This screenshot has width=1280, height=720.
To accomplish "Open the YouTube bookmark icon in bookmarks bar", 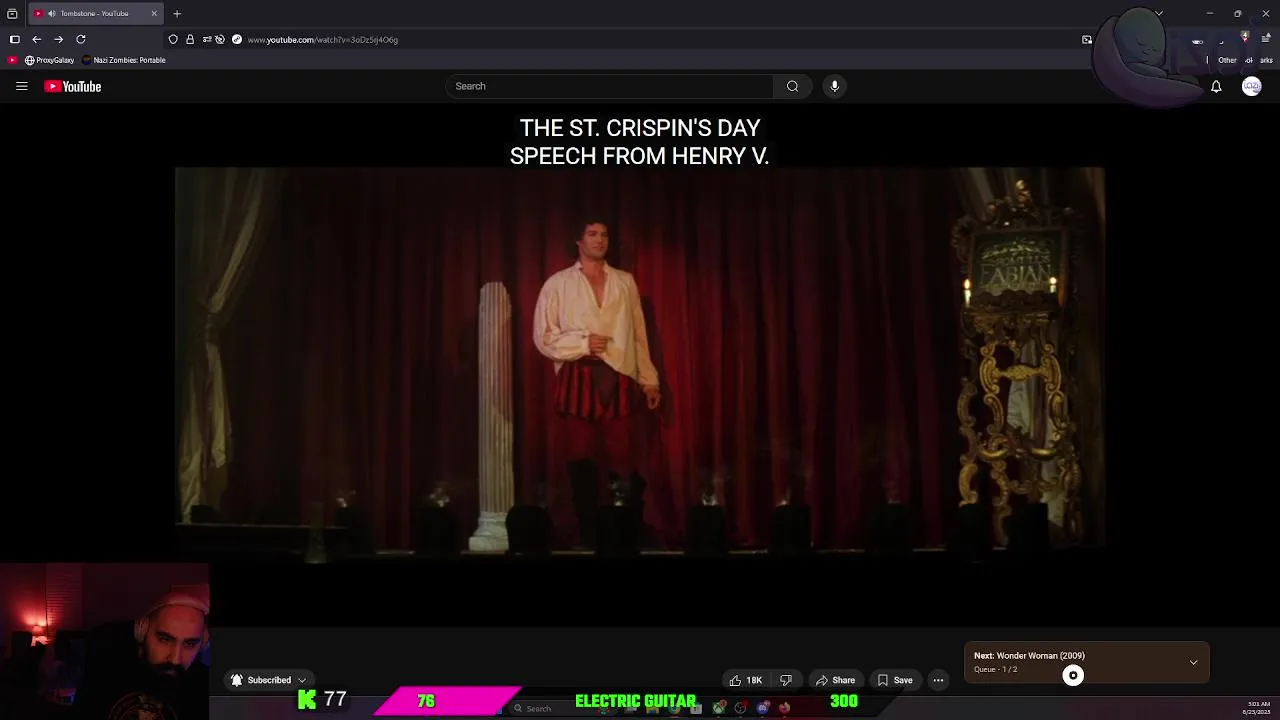I will (x=12, y=60).
